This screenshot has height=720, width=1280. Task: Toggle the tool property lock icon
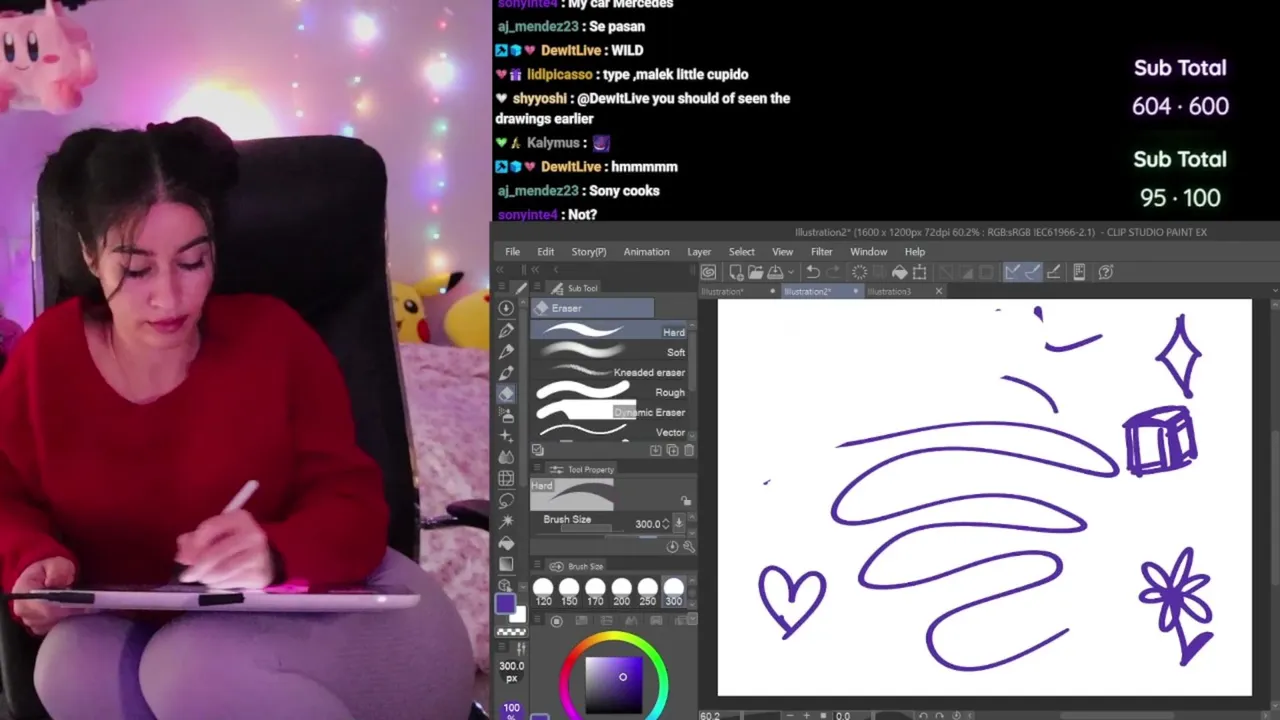686,501
